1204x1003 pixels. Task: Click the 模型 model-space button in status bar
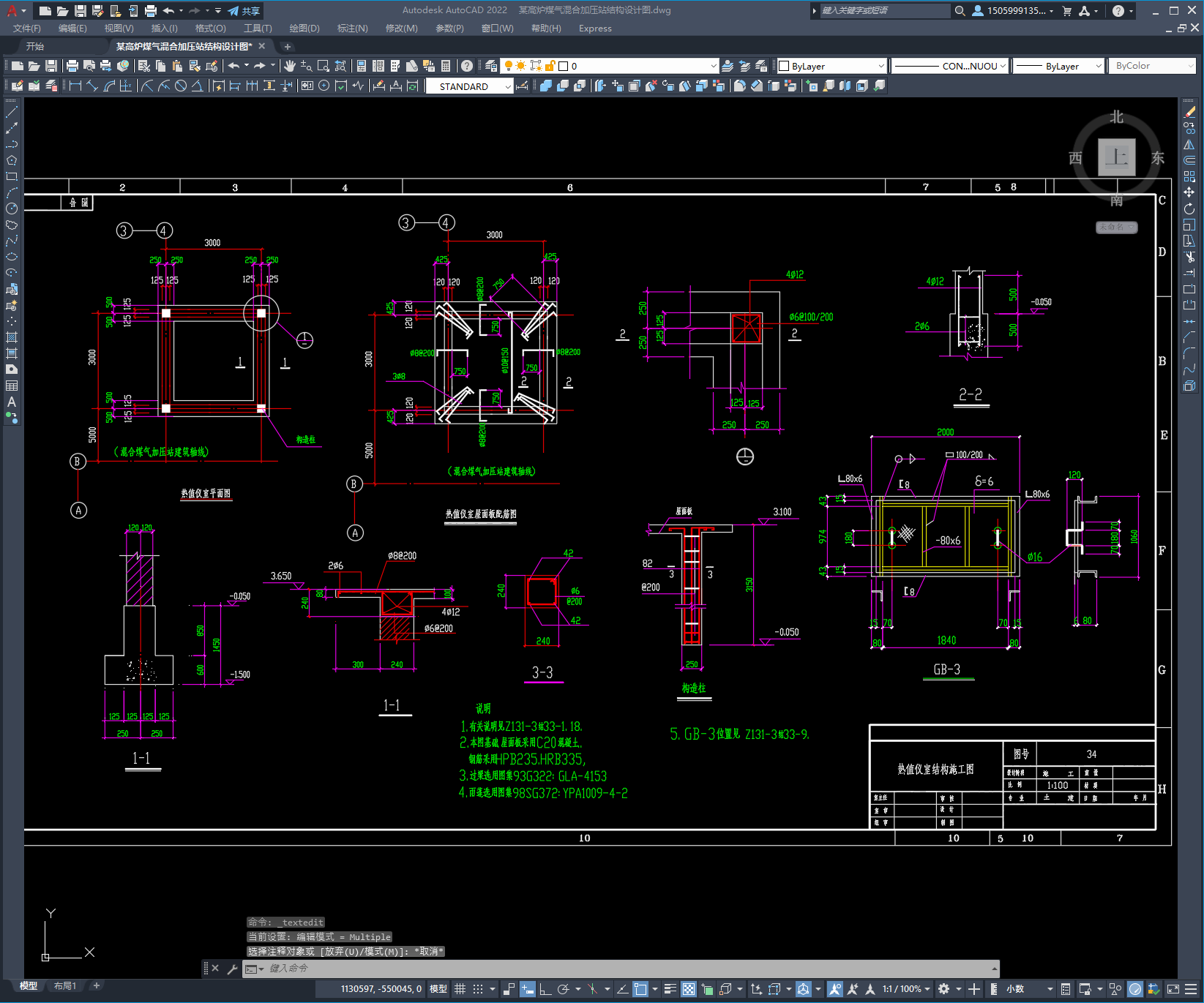coord(438,989)
